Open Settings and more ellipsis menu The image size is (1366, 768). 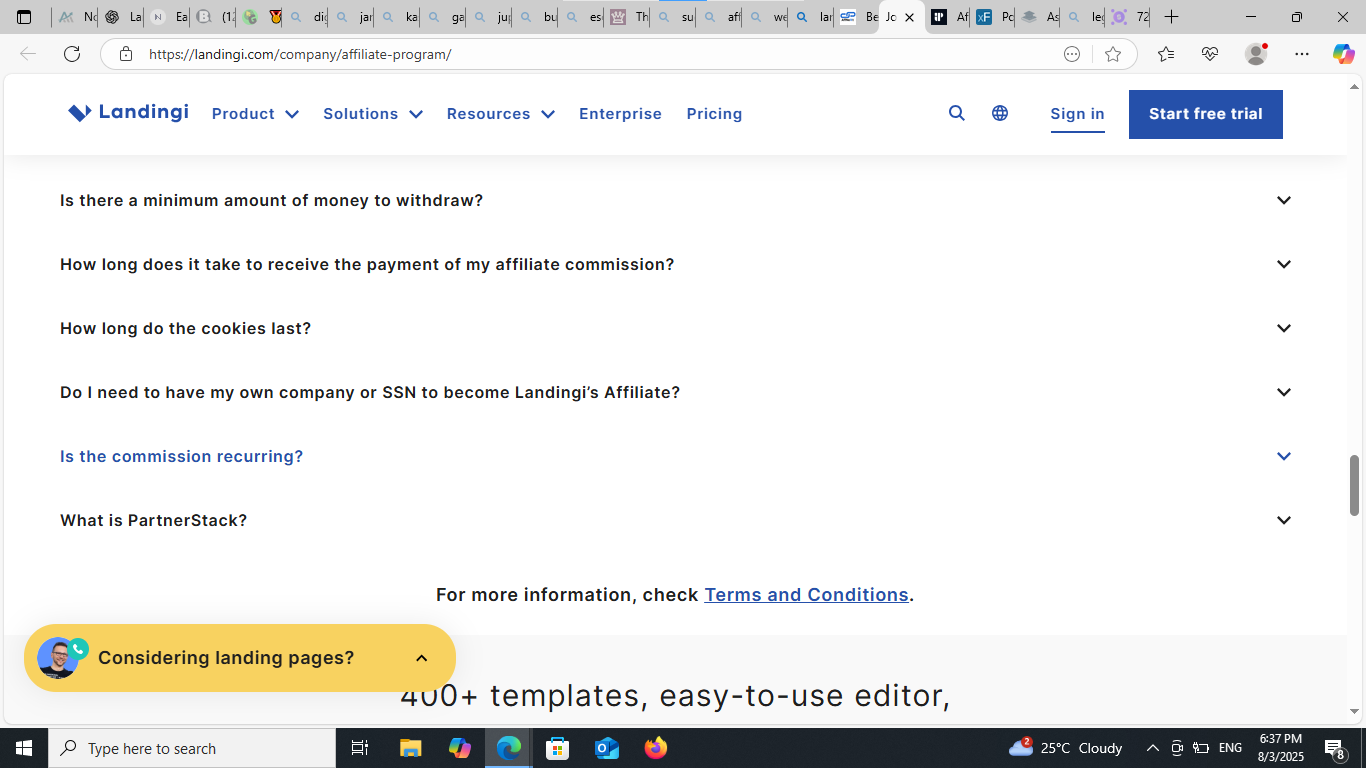pos(1301,54)
